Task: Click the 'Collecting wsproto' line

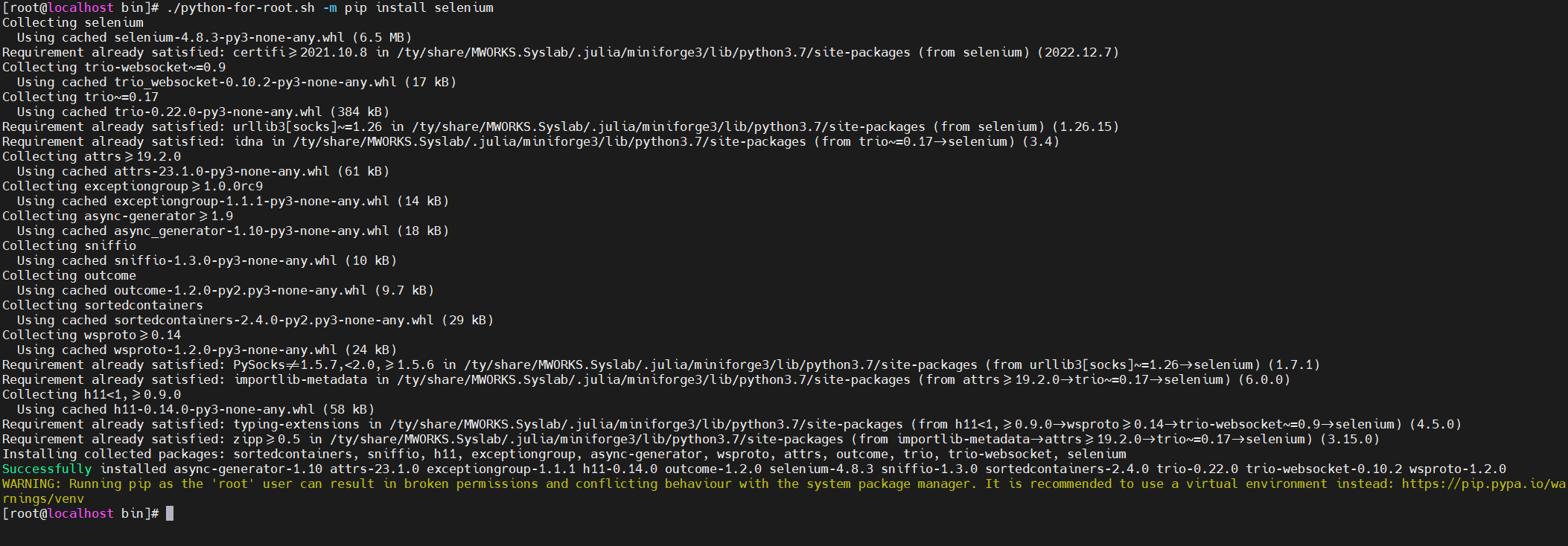Action: click(x=91, y=335)
